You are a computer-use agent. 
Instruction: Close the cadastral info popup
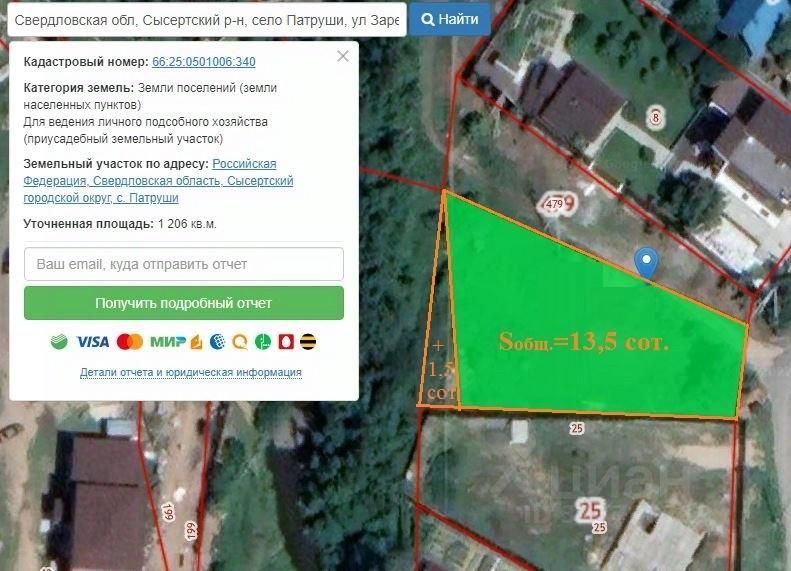343,56
